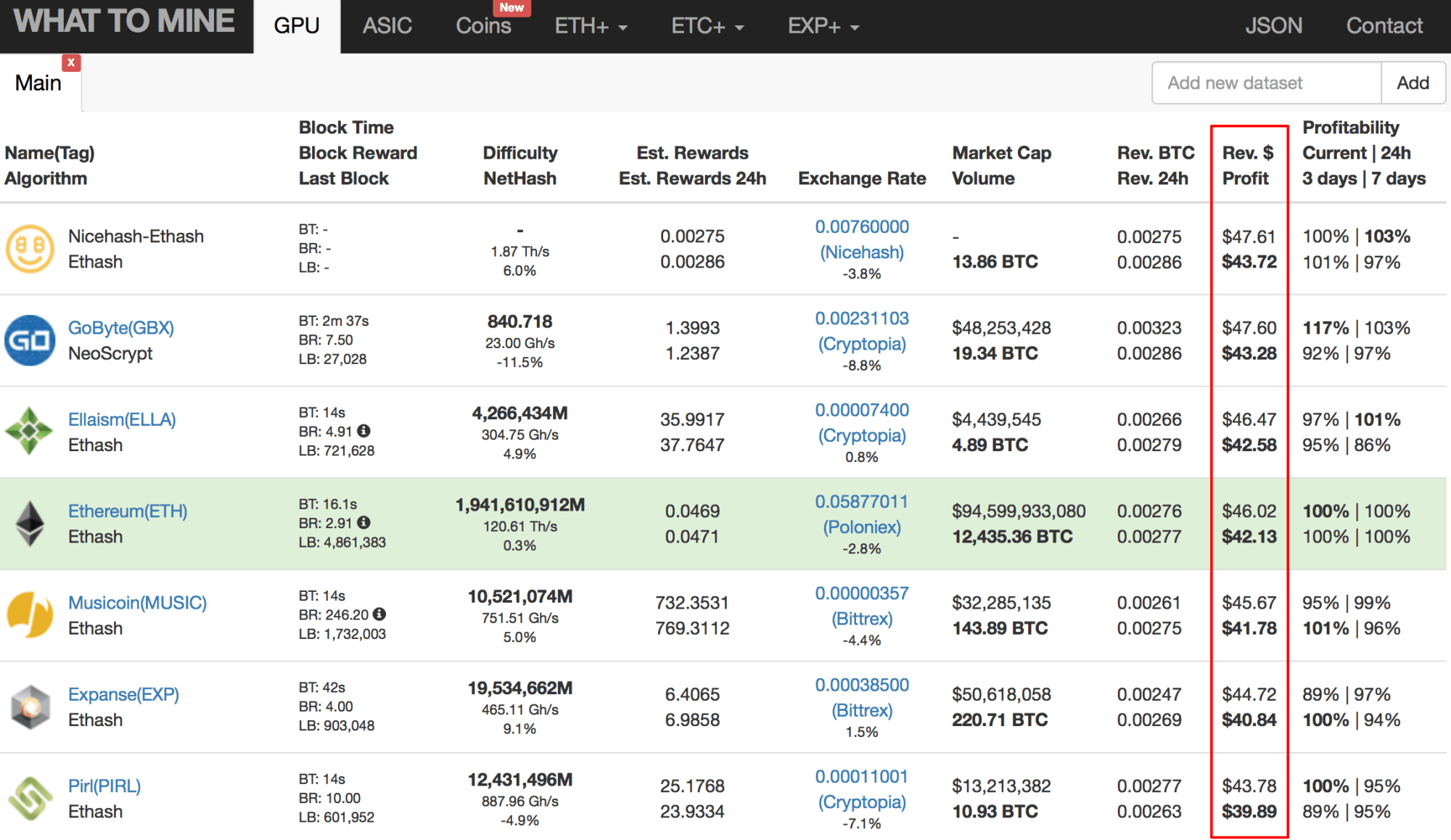This screenshot has height=840, width=1451.
Task: Open the GoByte(GBX) coin link
Action: 121,328
